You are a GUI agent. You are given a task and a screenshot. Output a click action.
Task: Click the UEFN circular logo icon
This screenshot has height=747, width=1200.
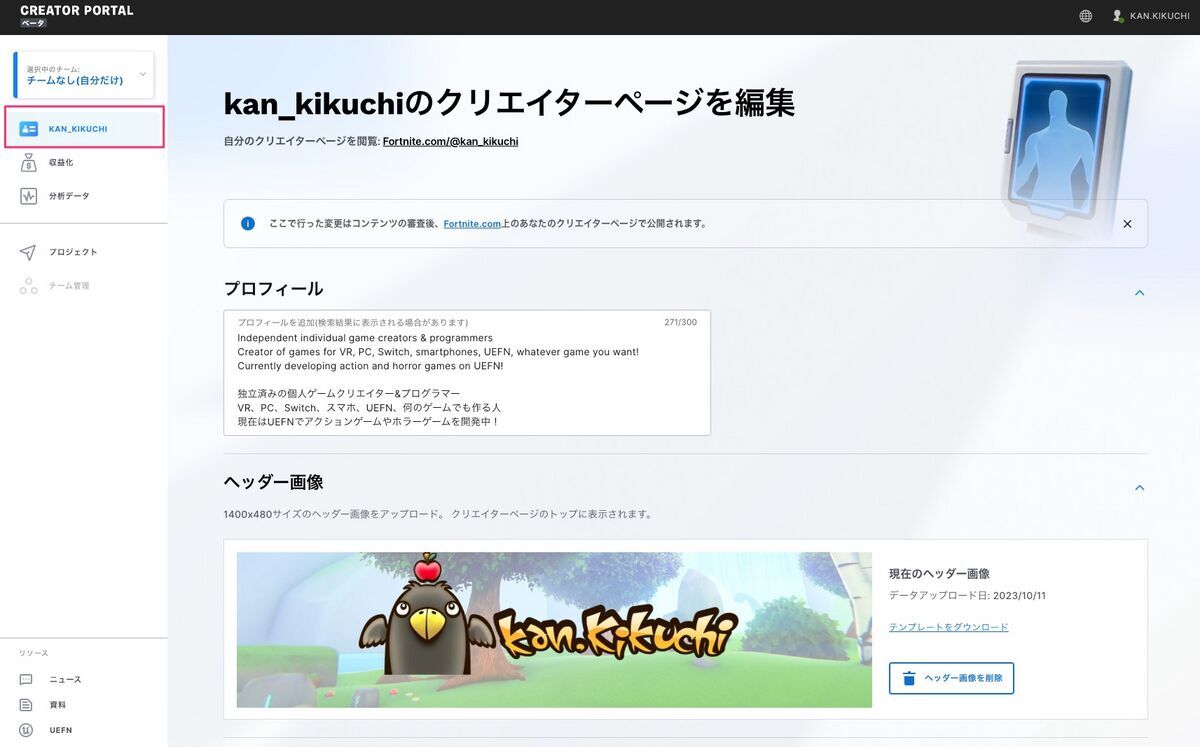pyautogui.click(x=26, y=730)
